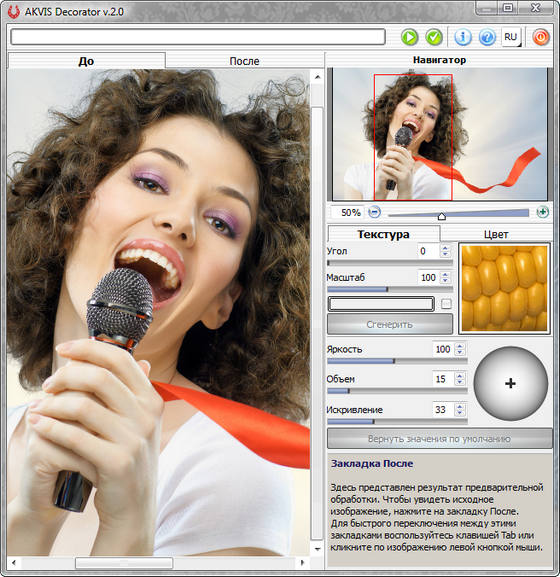The image size is (560, 577).
Task: Tick the small checkbox above Сгенерить button
Action: click(446, 304)
